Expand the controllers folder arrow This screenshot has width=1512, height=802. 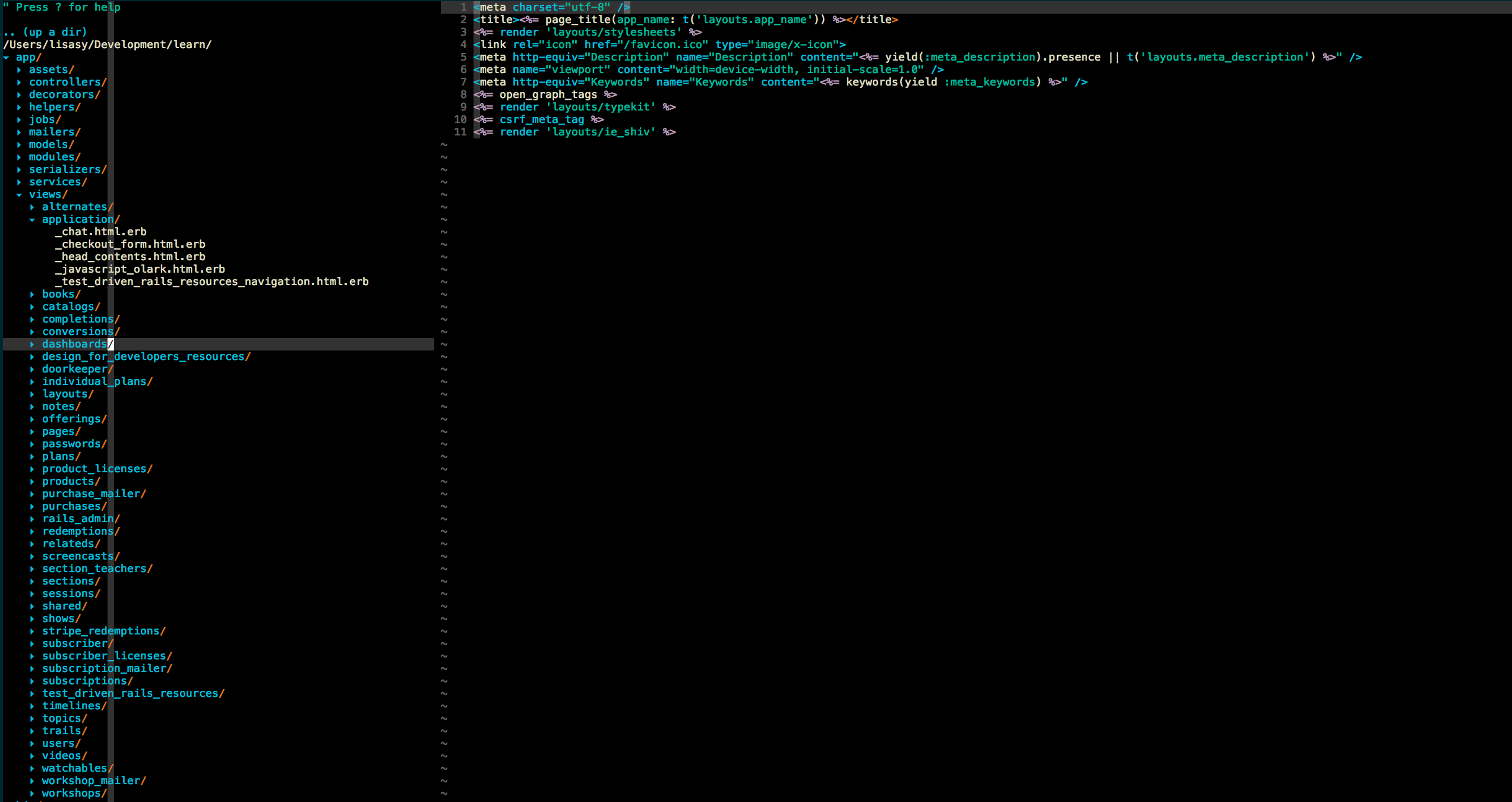[x=19, y=83]
